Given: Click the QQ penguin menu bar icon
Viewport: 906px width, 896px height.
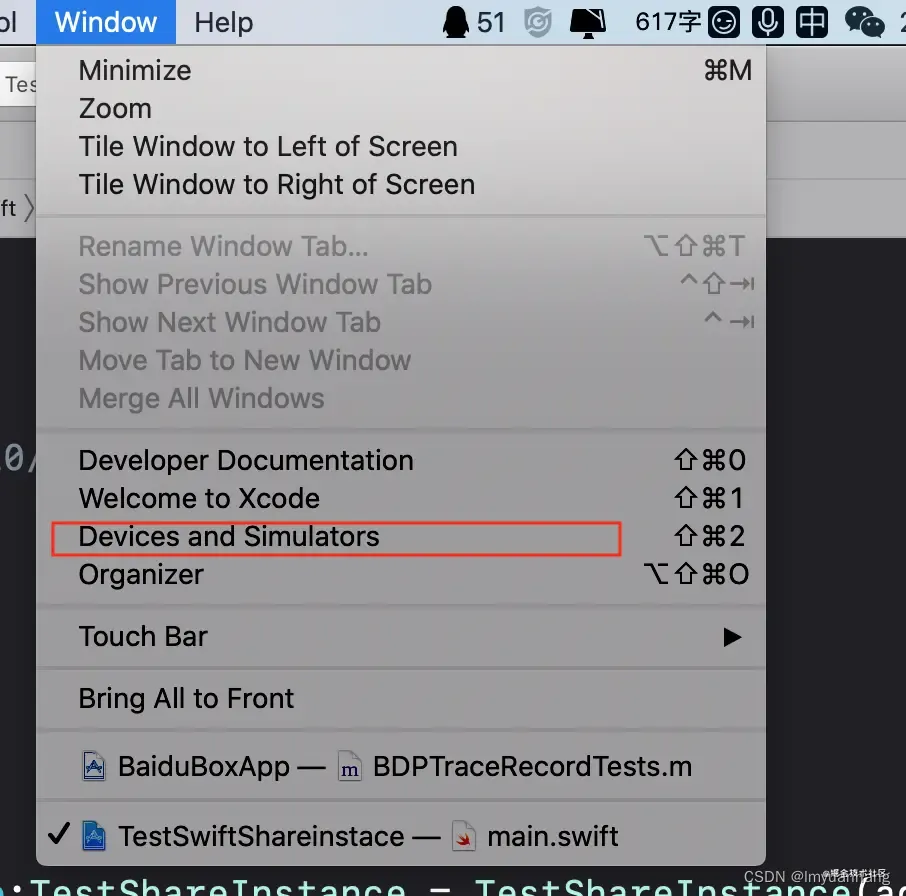Looking at the screenshot, I should coord(456,22).
